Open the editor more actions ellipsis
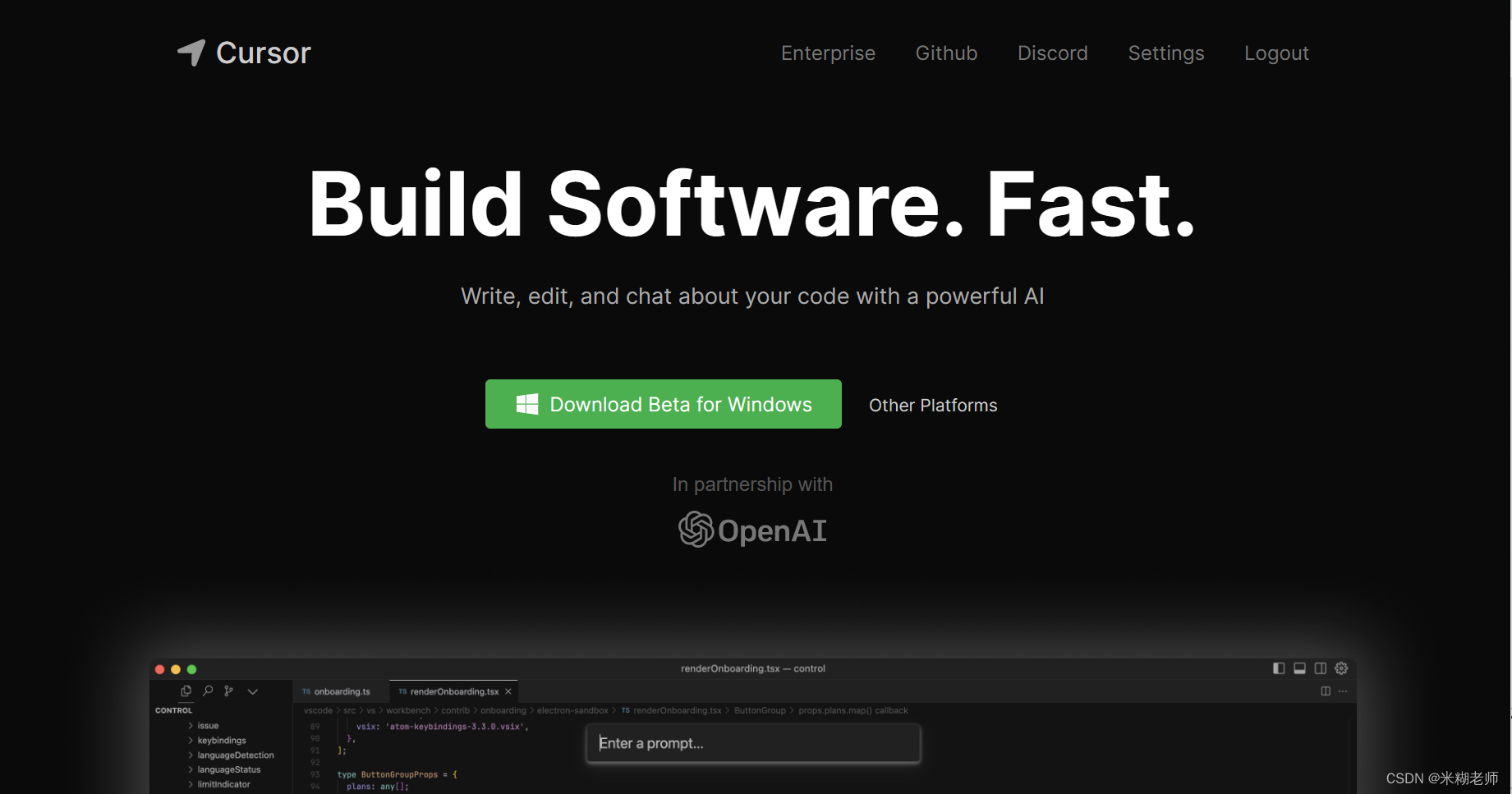 point(1343,691)
